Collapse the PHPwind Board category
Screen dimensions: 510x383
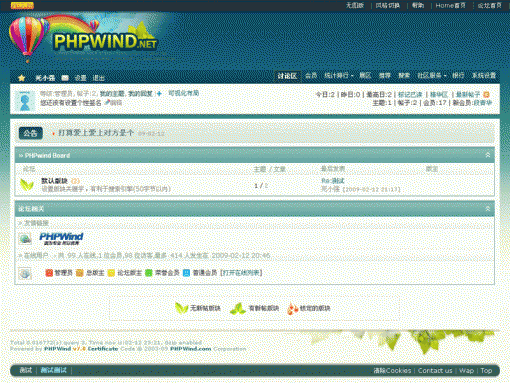pos(488,155)
